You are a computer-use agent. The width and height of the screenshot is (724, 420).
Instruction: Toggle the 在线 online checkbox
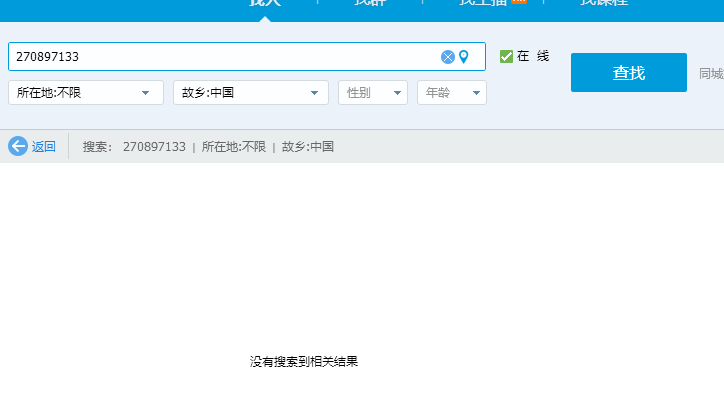click(506, 57)
